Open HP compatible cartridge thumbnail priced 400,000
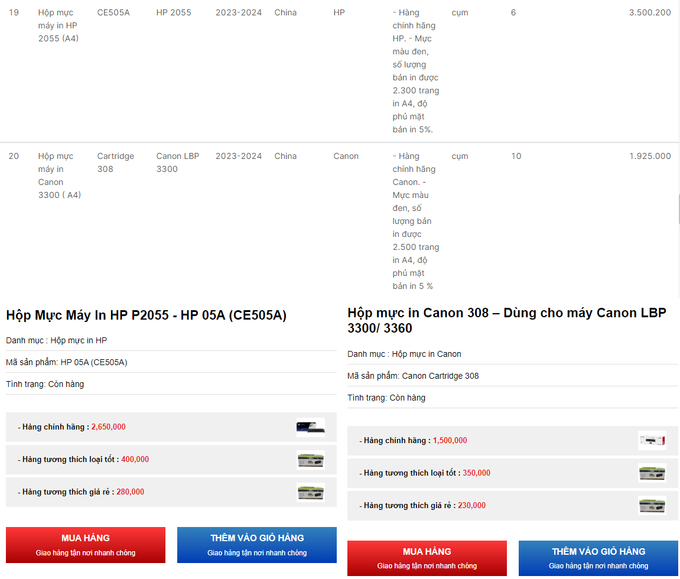Screen dimensions: 680x579 coord(311,460)
